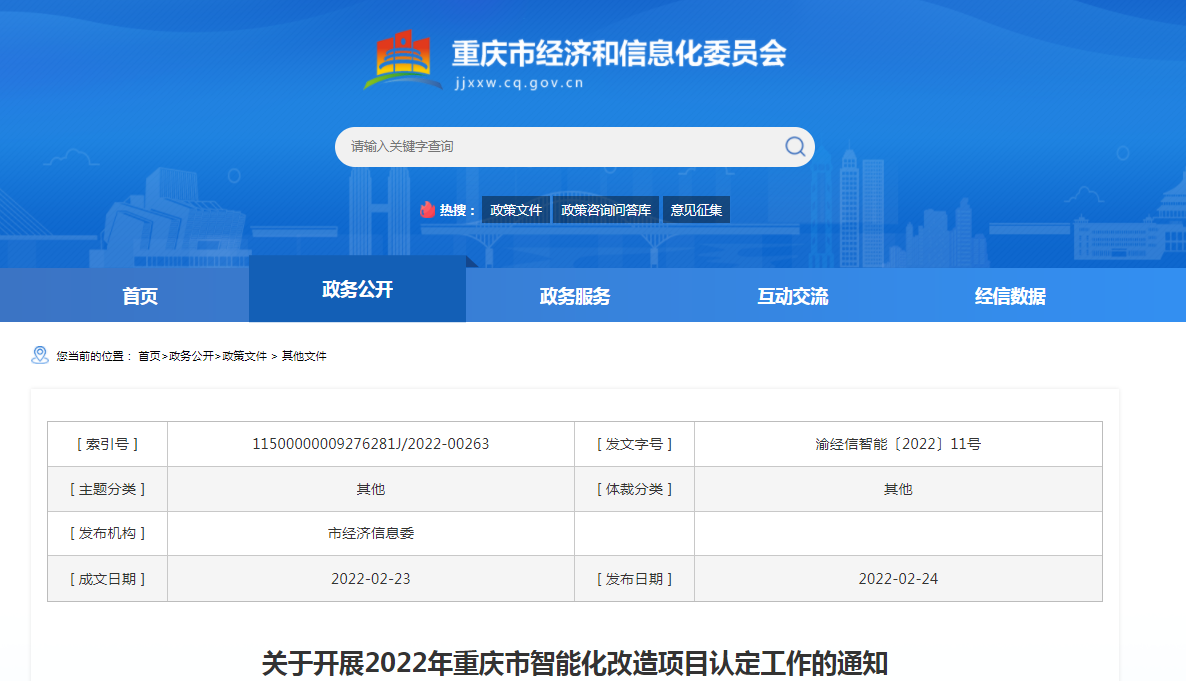Viewport: 1186px width, 681px height.
Task: Open the 政务服务 navigation tab
Action: point(575,296)
